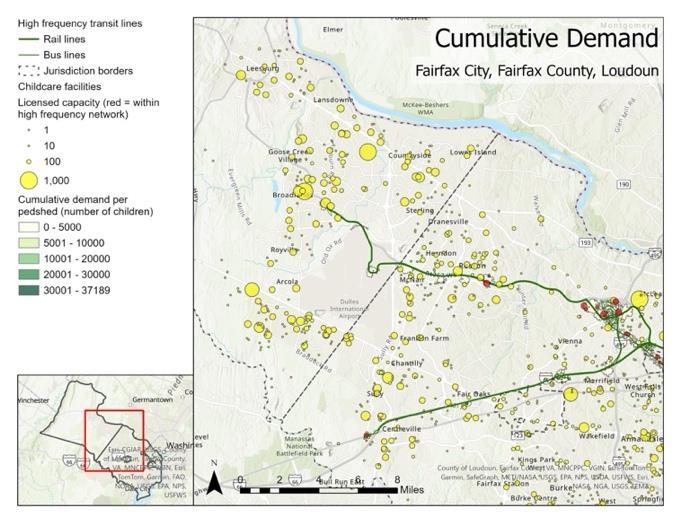682x526 pixels.
Task: Click the 1,000 capacity yellow circle in legend
Action: tap(29, 181)
